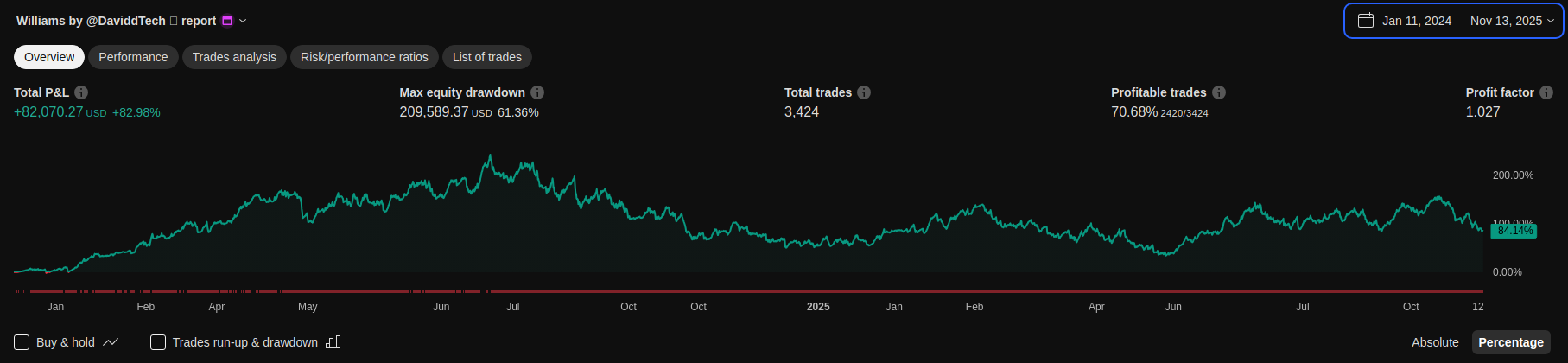
Task: Open the Risk/performance ratios tab
Action: click(365, 57)
